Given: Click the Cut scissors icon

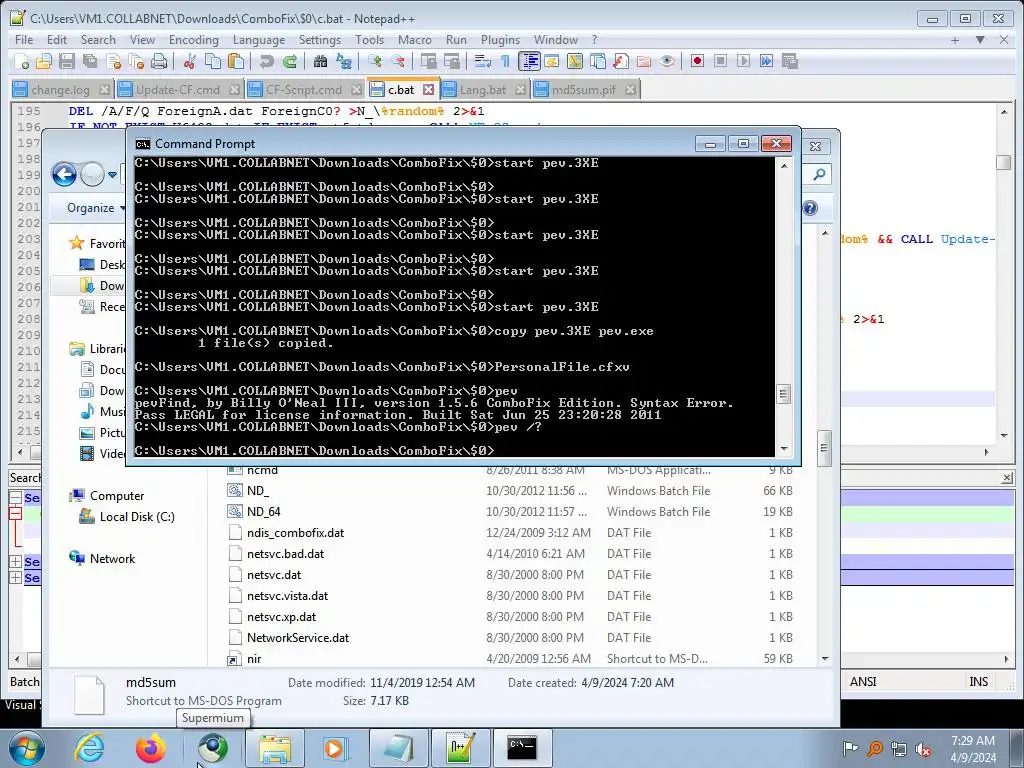Looking at the screenshot, I should tap(190, 61).
